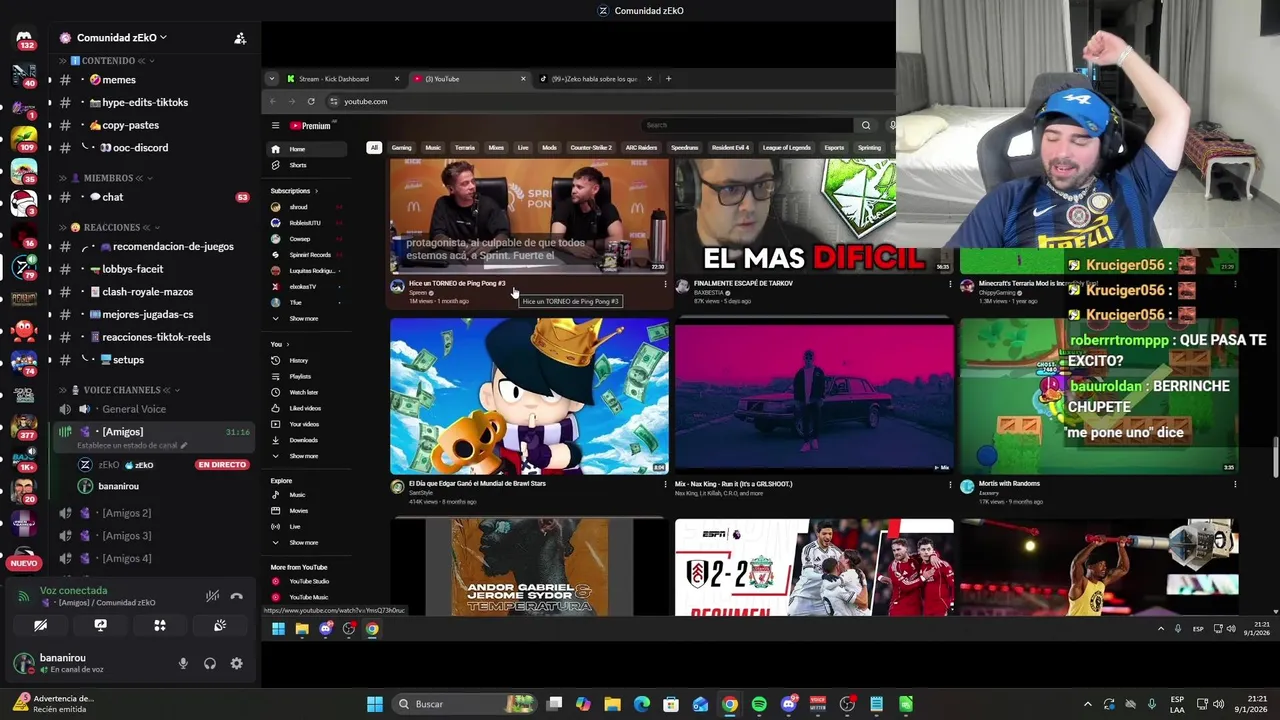Open Watch later in YouTube sidebar
Viewport: 1280px width, 720px height.
pyautogui.click(x=303, y=392)
